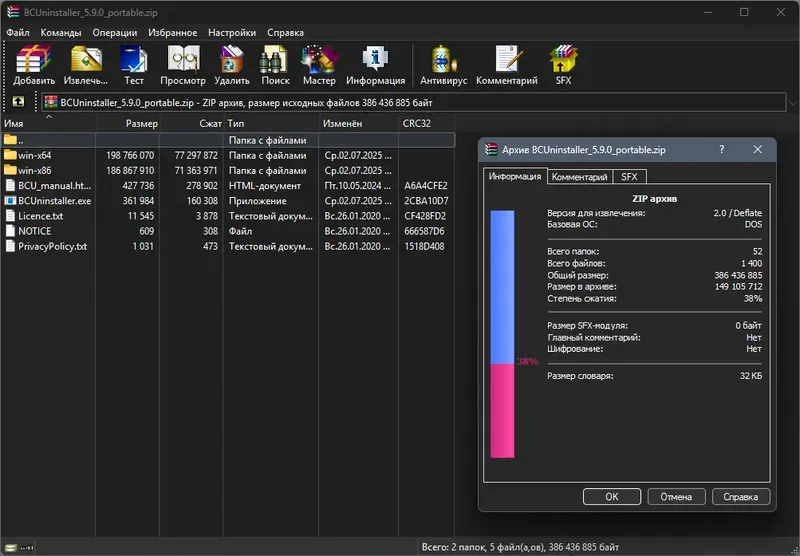The image size is (800, 556).
Task: Sort by the CRC32 column header
Action: [x=427, y=123]
